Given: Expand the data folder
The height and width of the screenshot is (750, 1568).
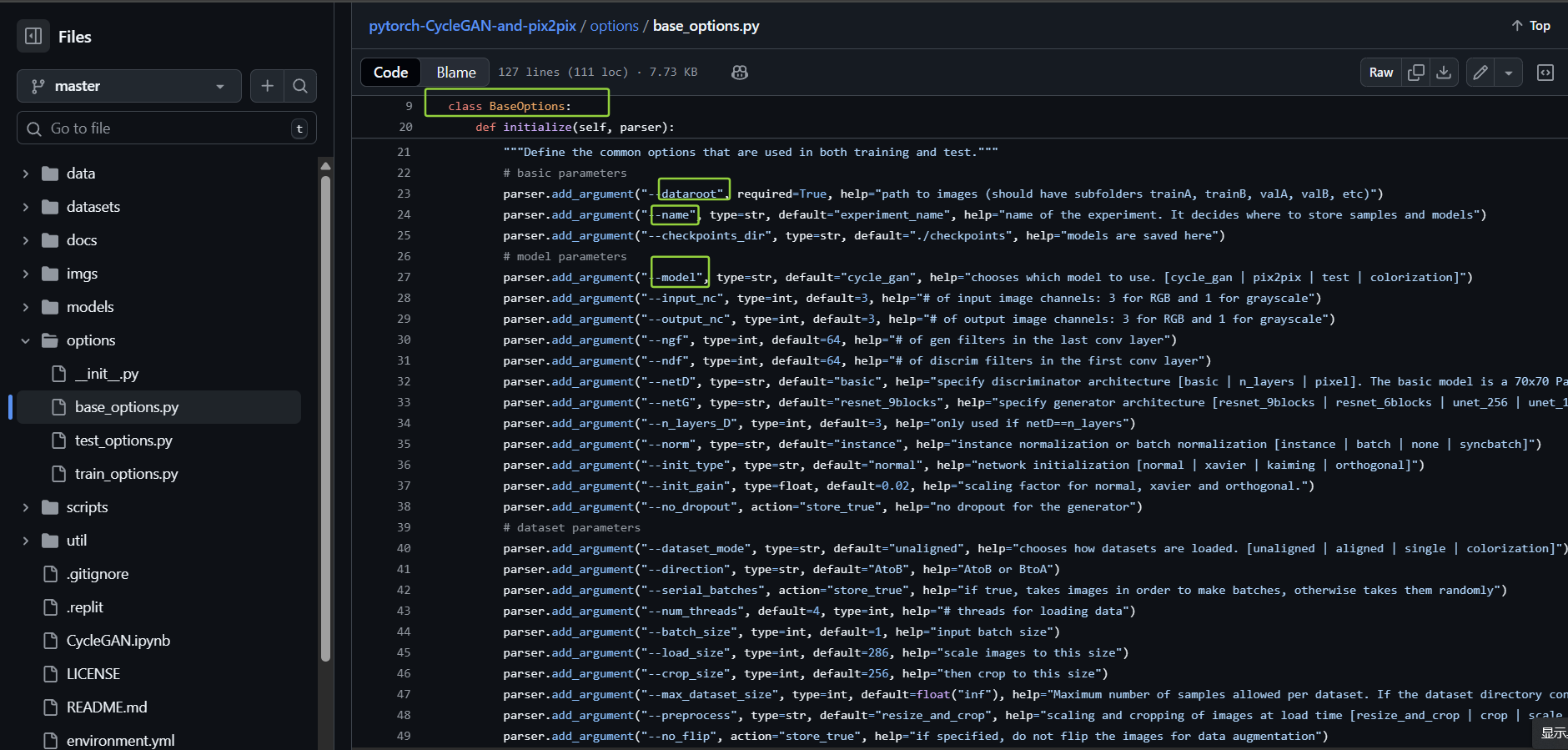Looking at the screenshot, I should [25, 174].
